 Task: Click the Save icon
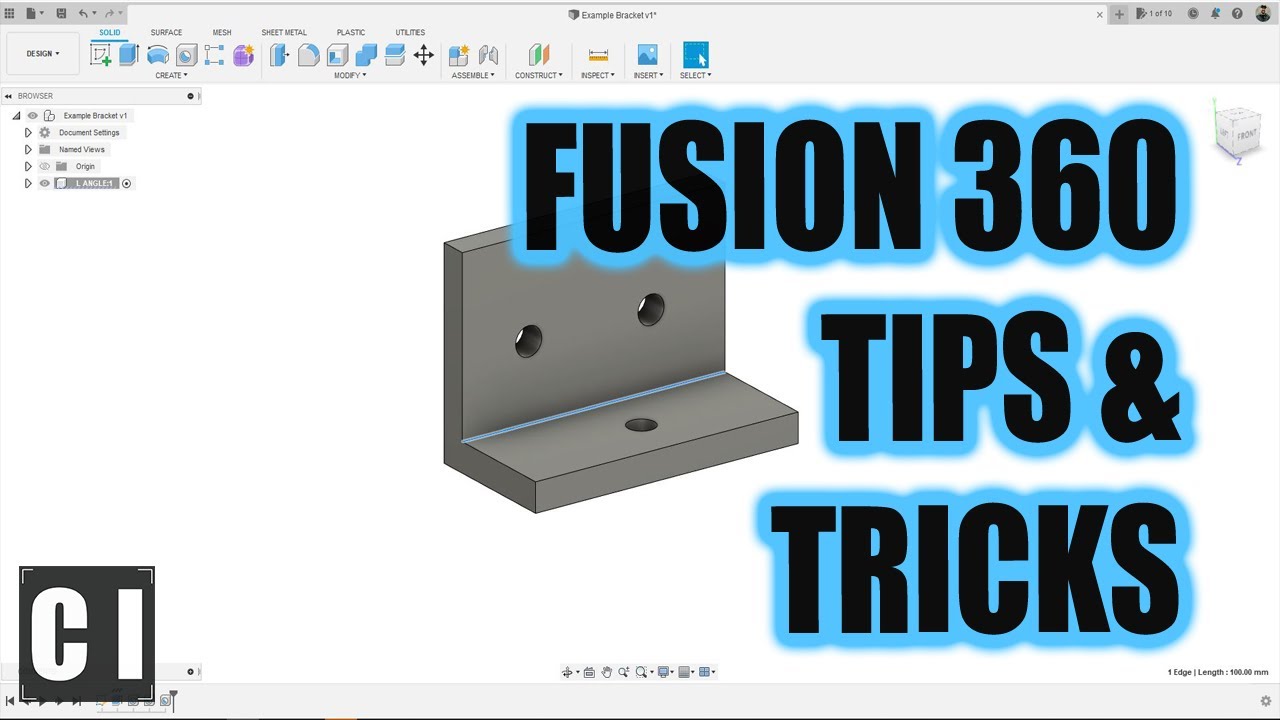pos(61,14)
